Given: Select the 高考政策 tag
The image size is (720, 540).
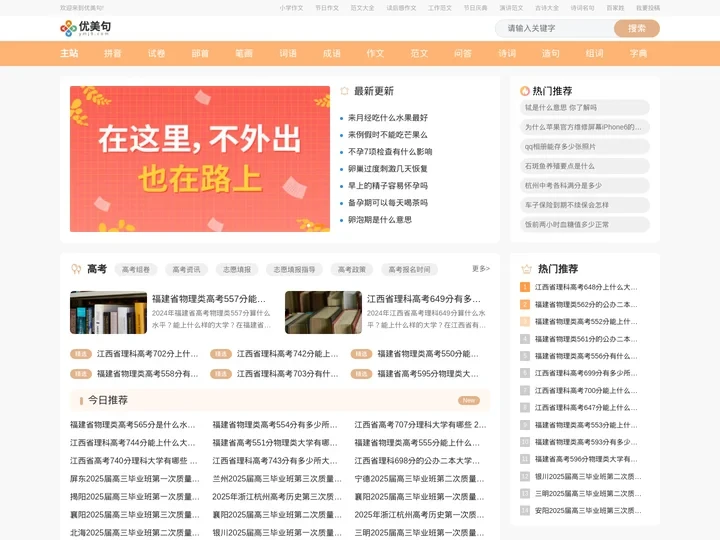Looking at the screenshot, I should click(352, 270).
